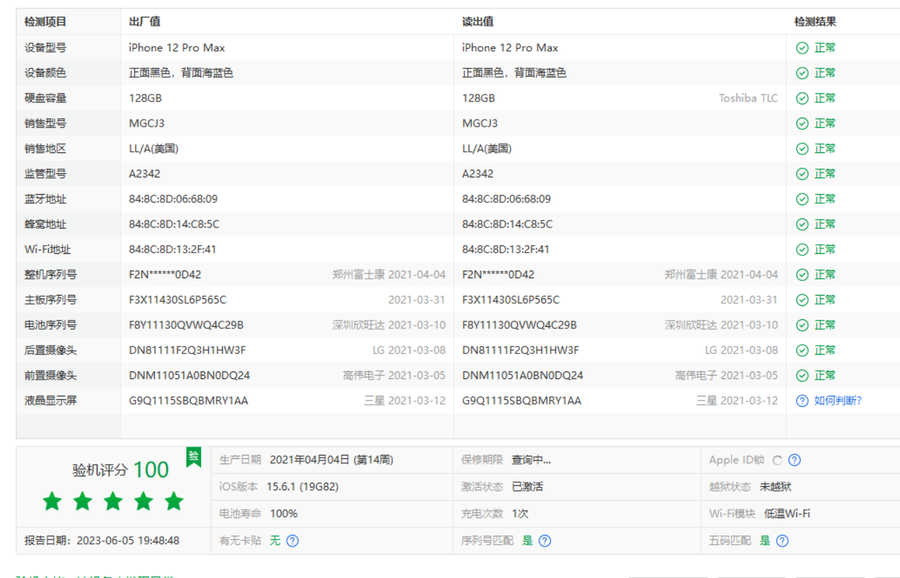Screen dimensions: 900x578
Task: Select factory serial F2N******0D42
Action: [165, 275]
